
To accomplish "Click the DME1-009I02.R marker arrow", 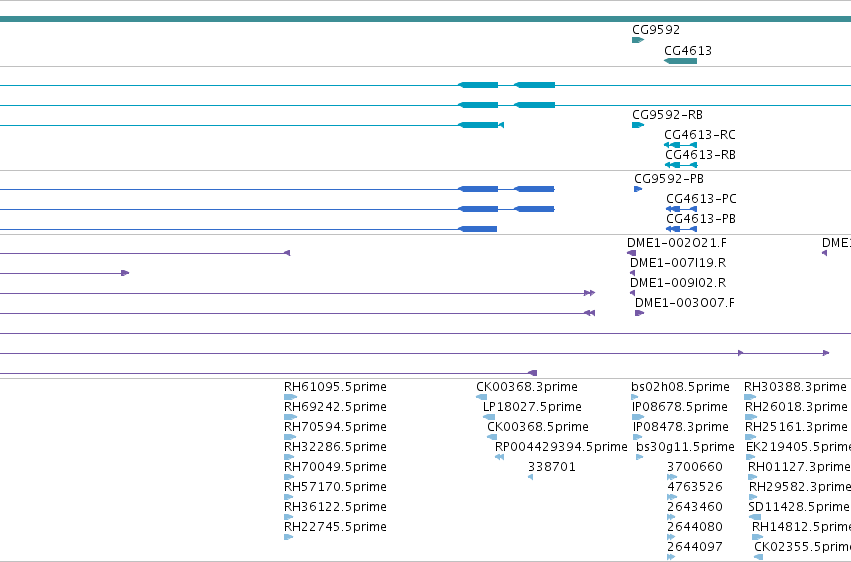I will [632, 293].
